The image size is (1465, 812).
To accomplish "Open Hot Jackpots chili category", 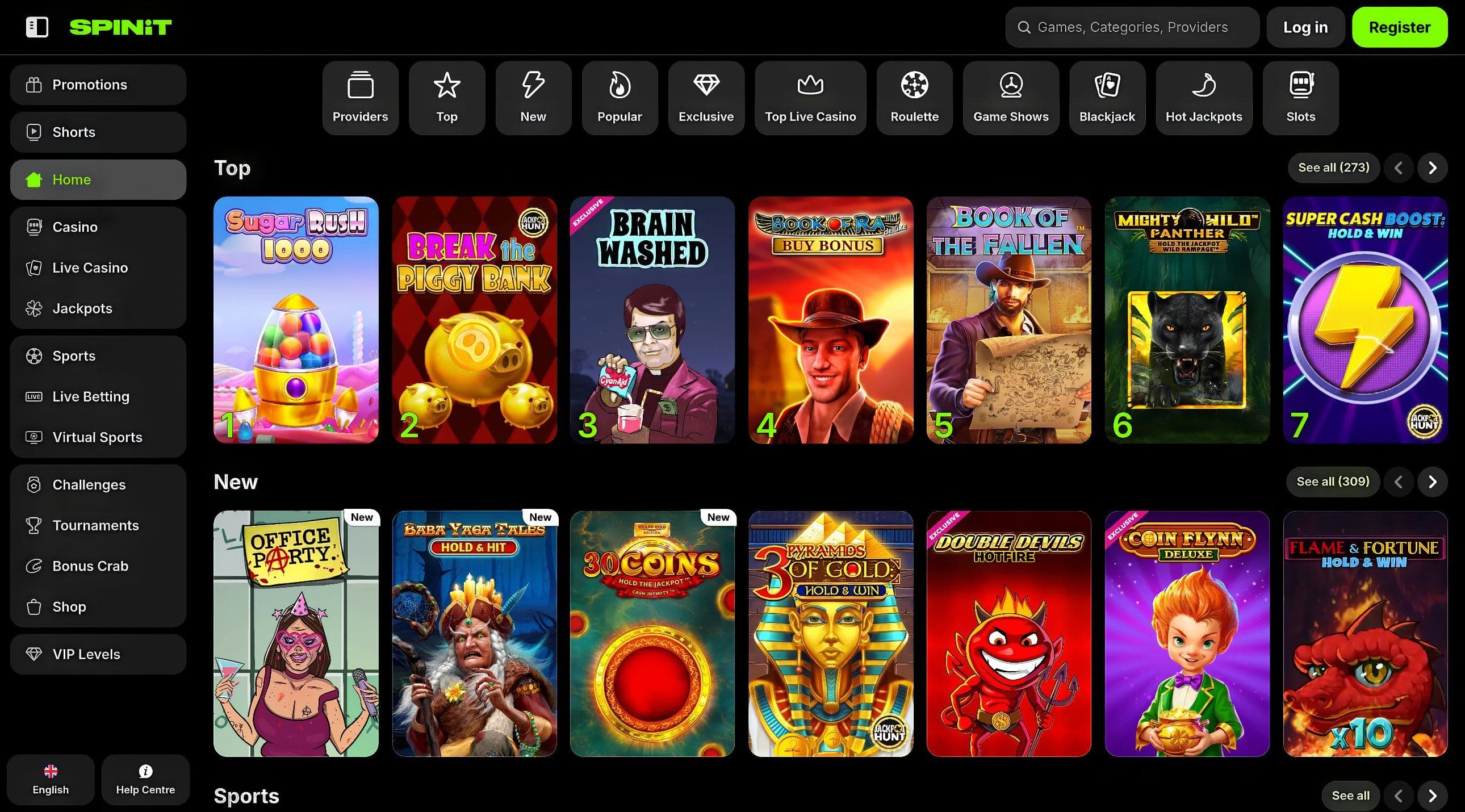I will (1203, 98).
